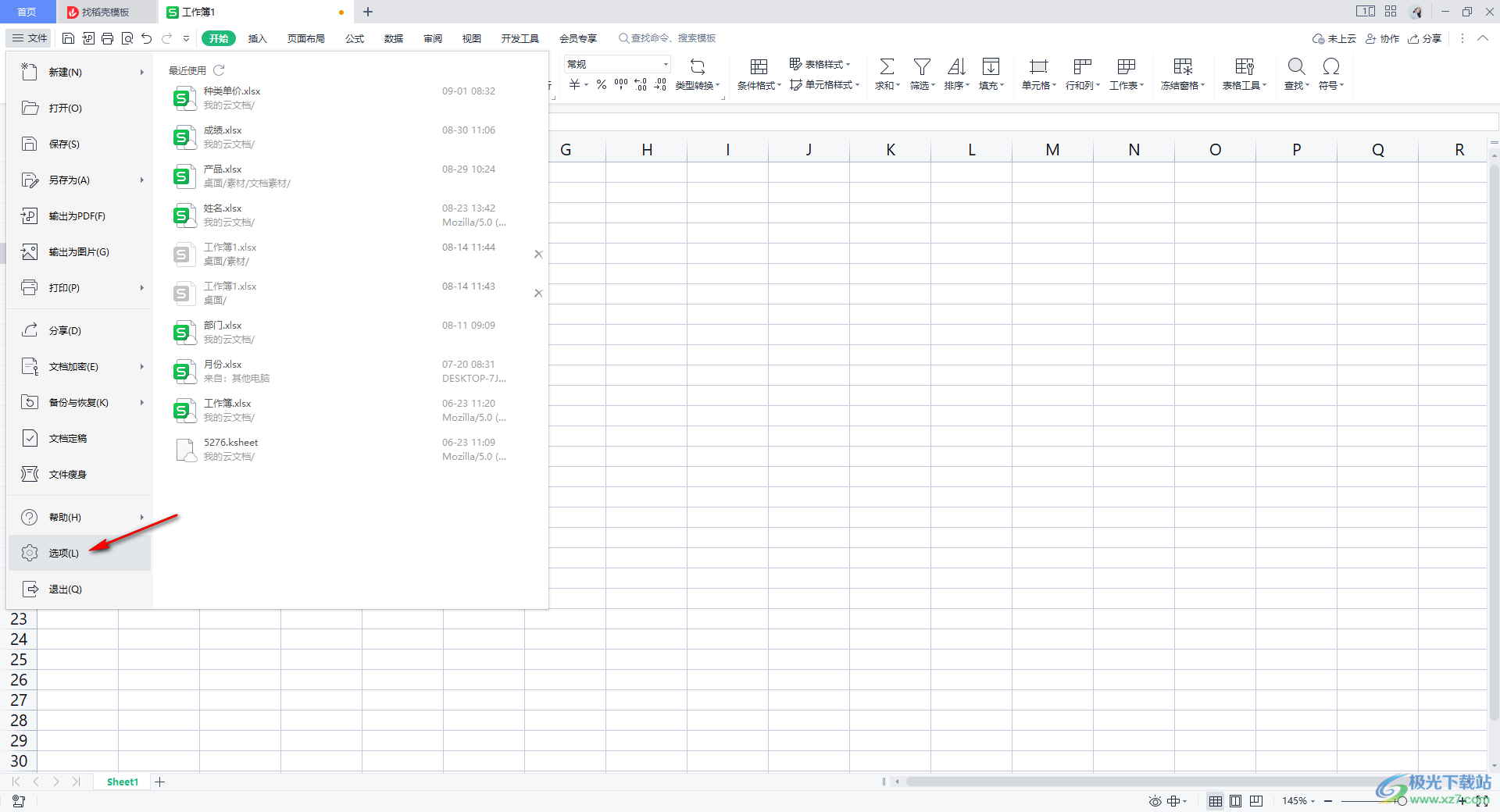Open recent file 成绩.xlsx
The height and width of the screenshot is (812, 1500).
350,137
